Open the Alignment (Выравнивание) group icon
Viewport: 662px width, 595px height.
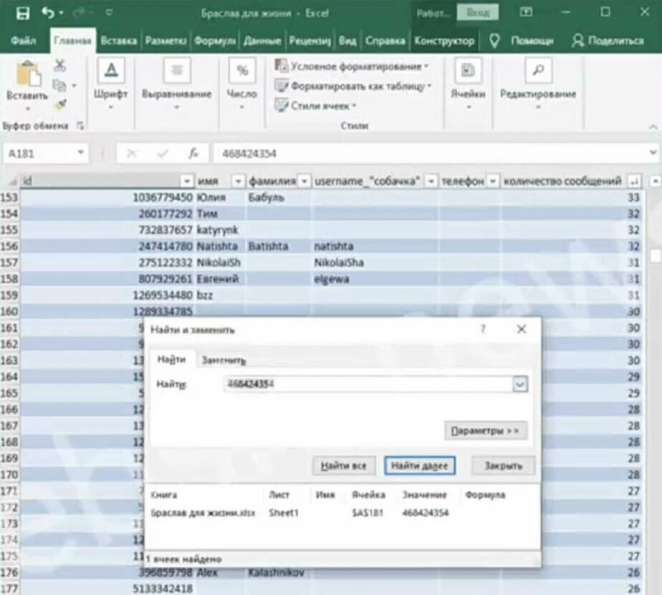[176, 72]
